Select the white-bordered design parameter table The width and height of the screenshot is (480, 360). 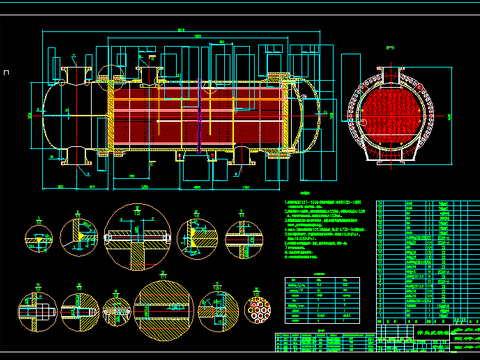coord(322,300)
